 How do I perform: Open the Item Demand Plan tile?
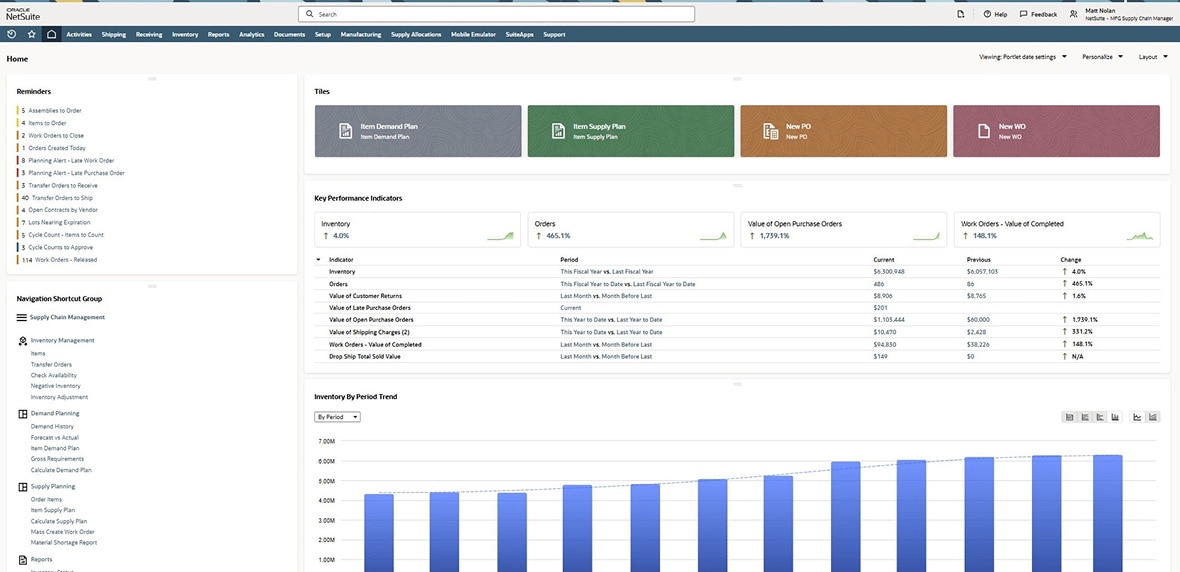pyautogui.click(x=417, y=131)
